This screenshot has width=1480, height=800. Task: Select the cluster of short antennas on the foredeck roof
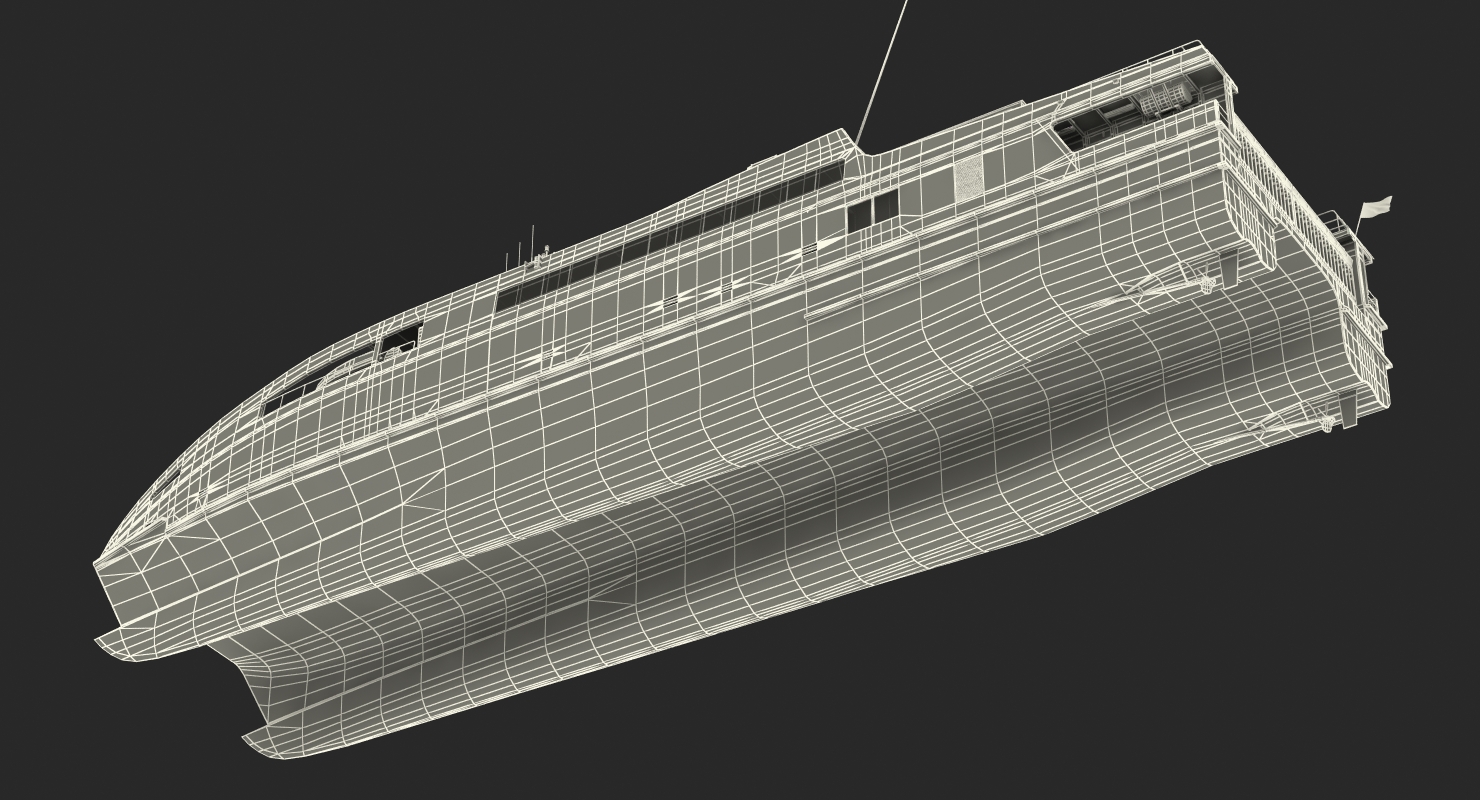pos(526,250)
